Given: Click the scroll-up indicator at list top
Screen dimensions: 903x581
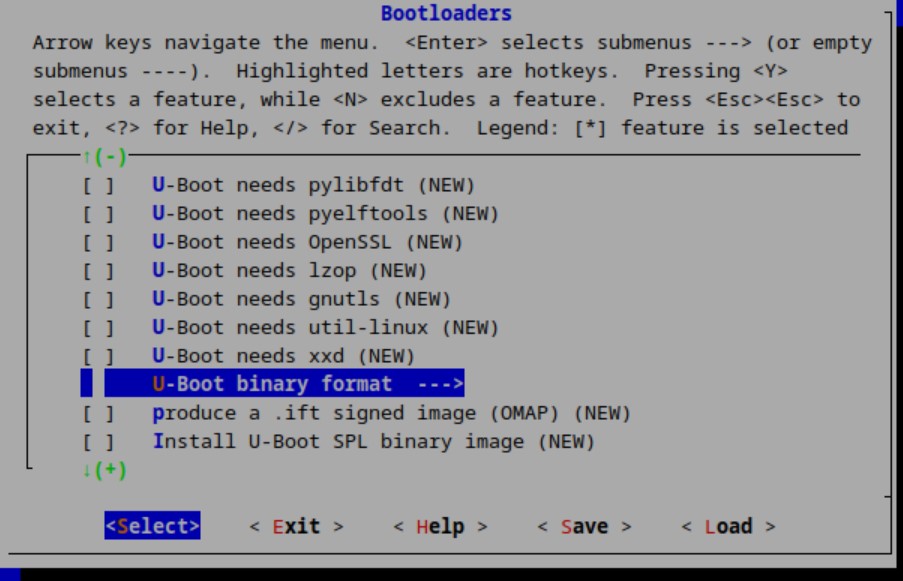Looking at the screenshot, I should click(x=105, y=157).
